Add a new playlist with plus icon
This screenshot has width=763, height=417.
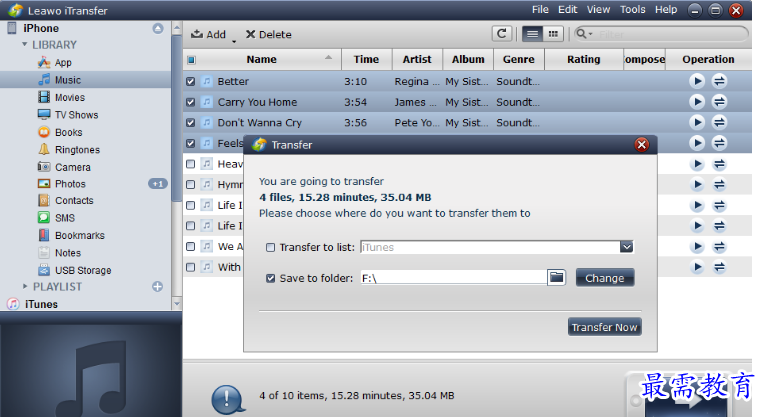tap(157, 287)
